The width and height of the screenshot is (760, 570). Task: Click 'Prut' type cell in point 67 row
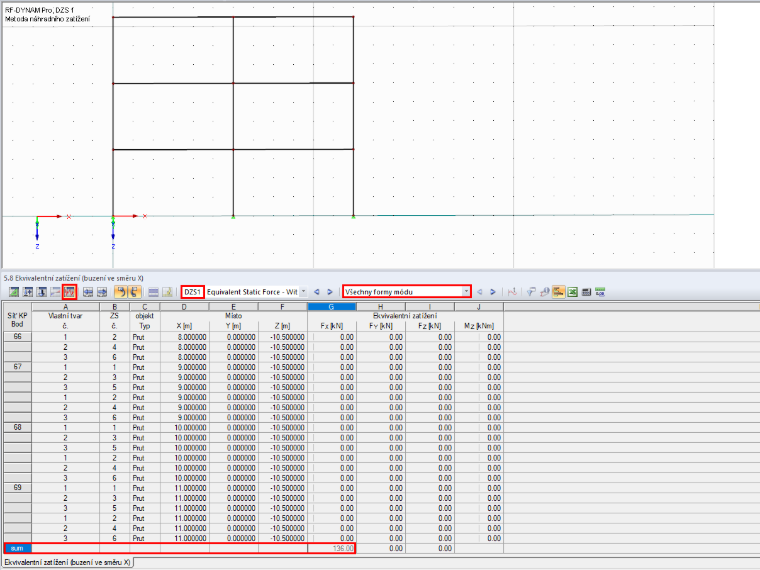(144, 367)
